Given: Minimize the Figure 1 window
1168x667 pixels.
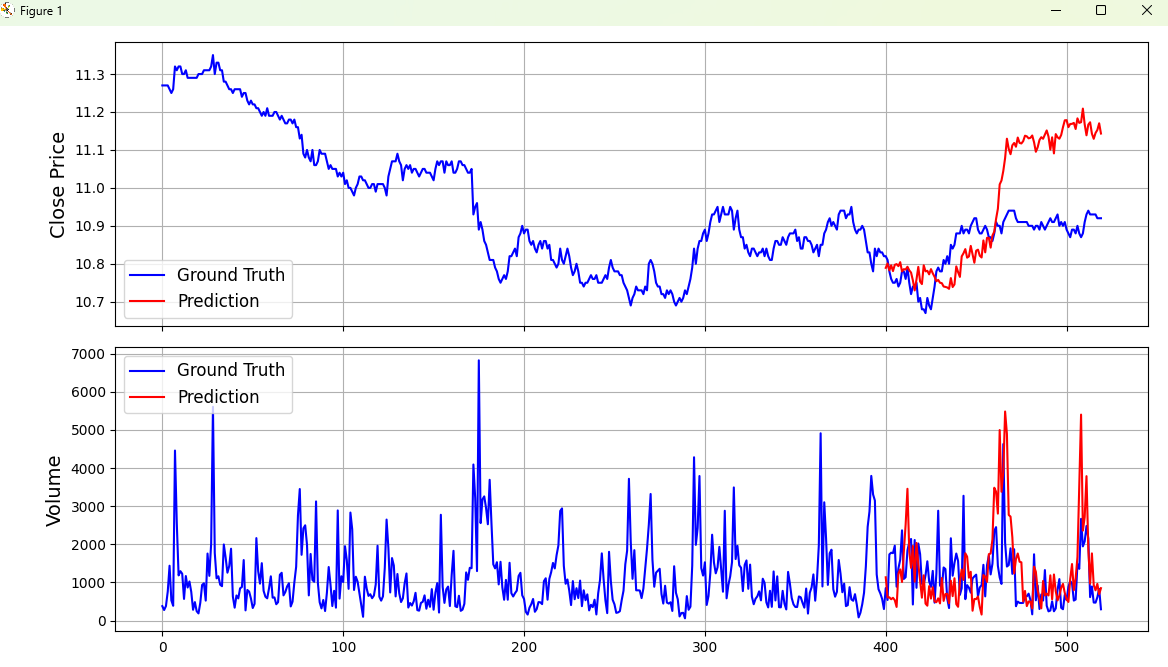Looking at the screenshot, I should pos(1056,10).
